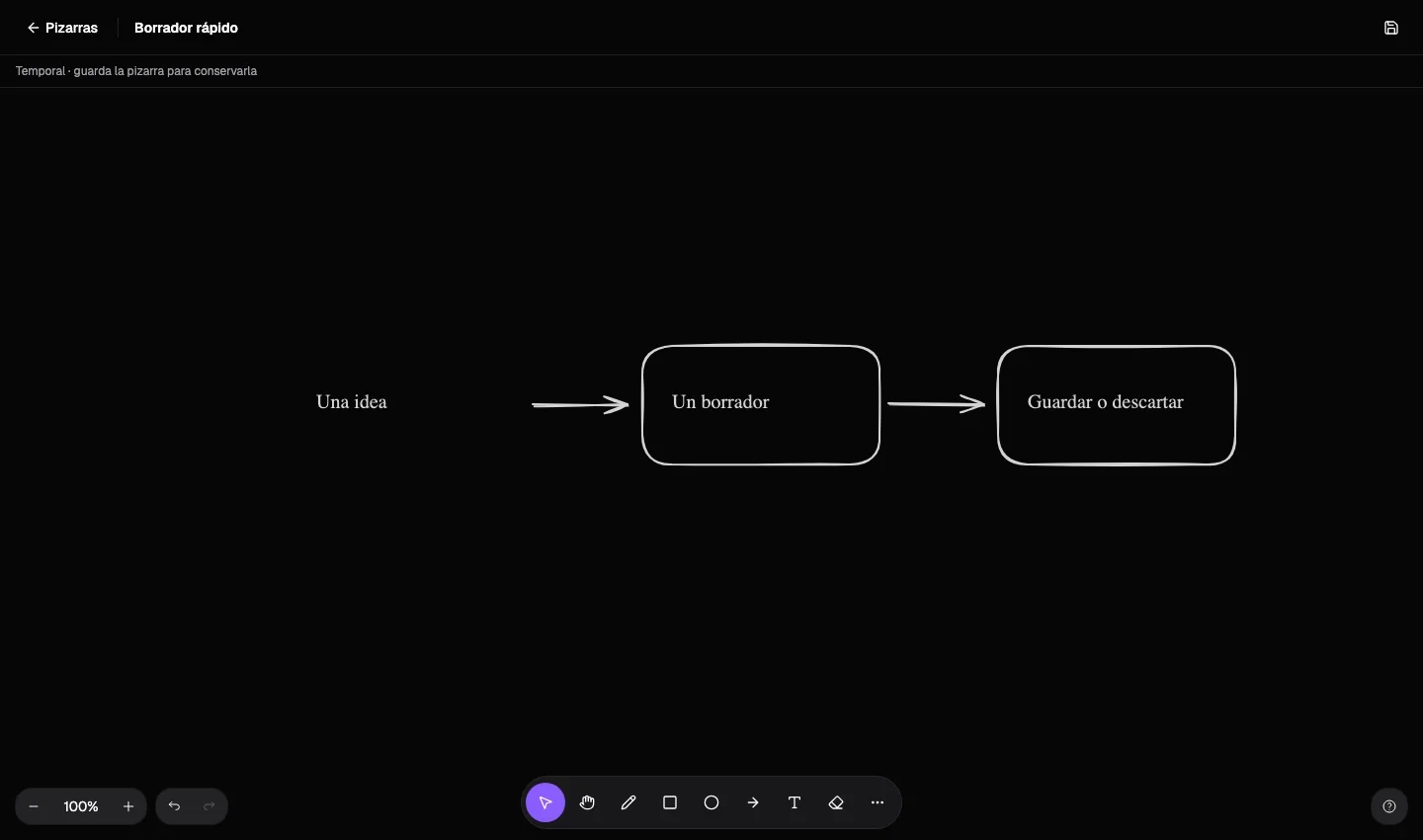
Task: Choose the pencil freehand draw tool
Action: pyautogui.click(x=628, y=803)
